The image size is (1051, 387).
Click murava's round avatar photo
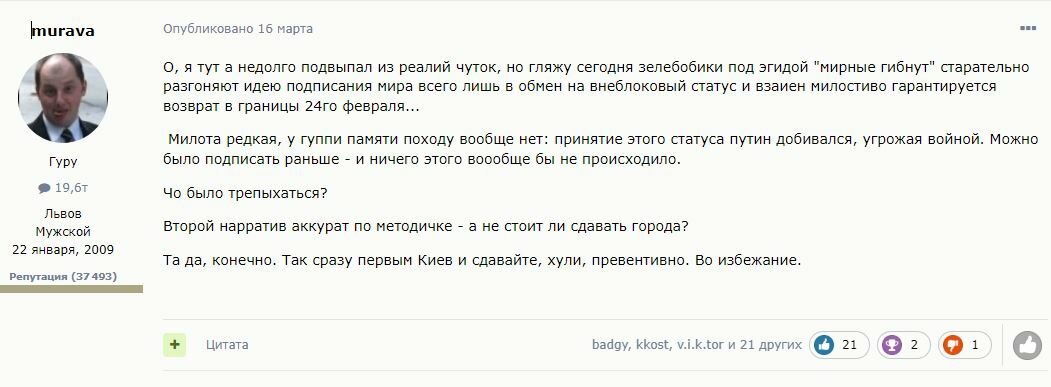tap(63, 98)
